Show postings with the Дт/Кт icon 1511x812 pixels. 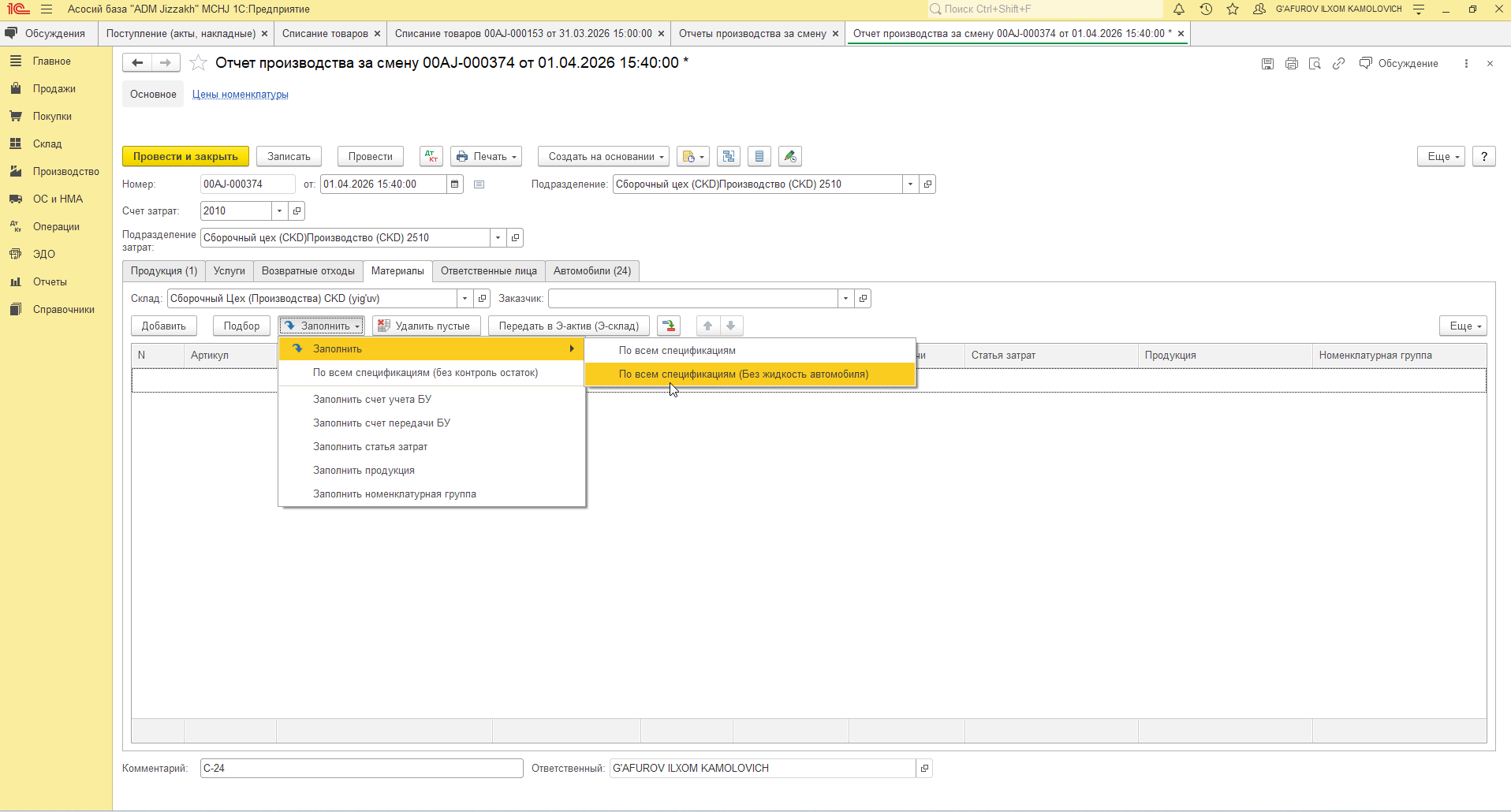point(431,156)
